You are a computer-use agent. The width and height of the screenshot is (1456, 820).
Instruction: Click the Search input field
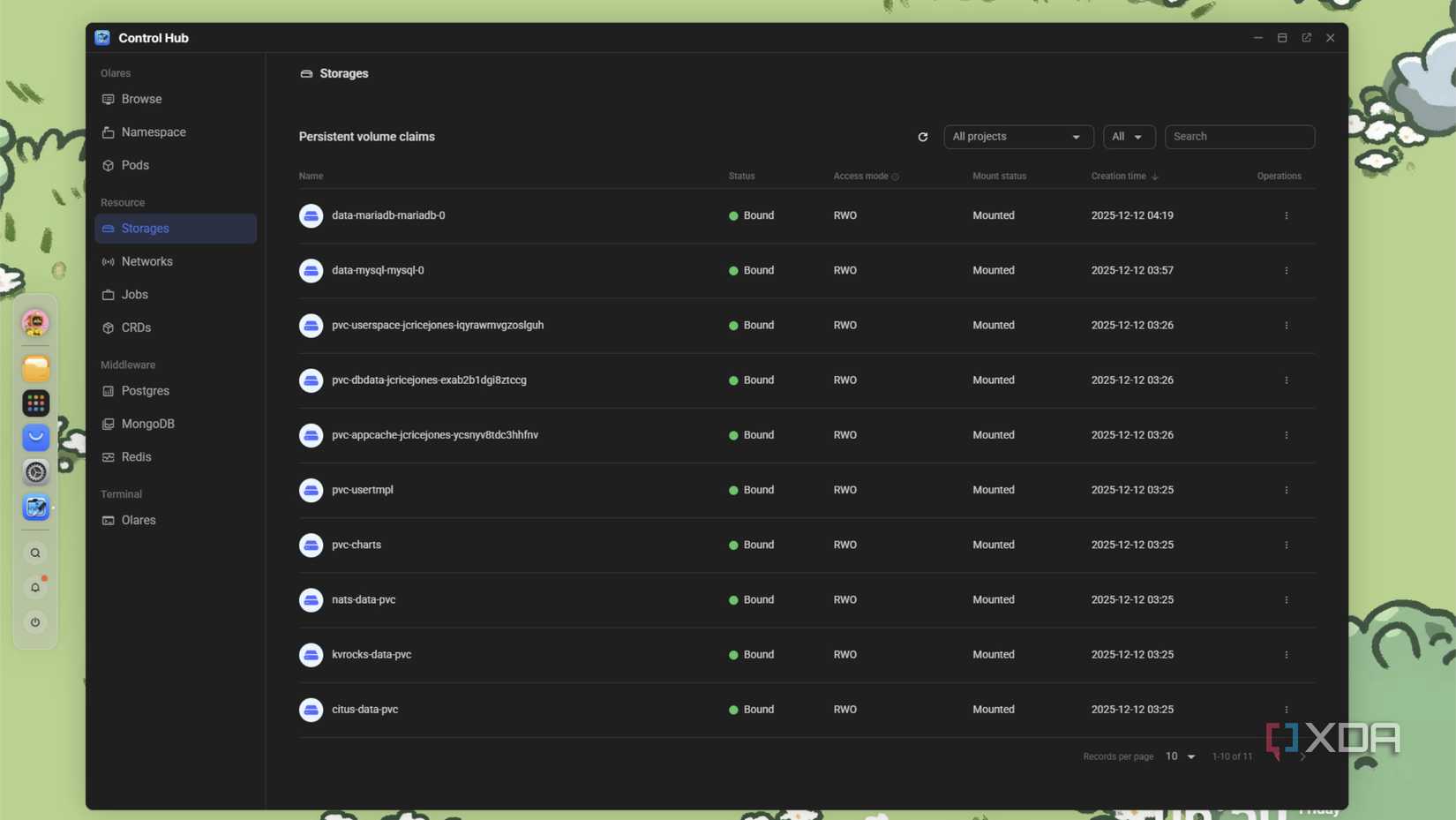click(x=1240, y=137)
